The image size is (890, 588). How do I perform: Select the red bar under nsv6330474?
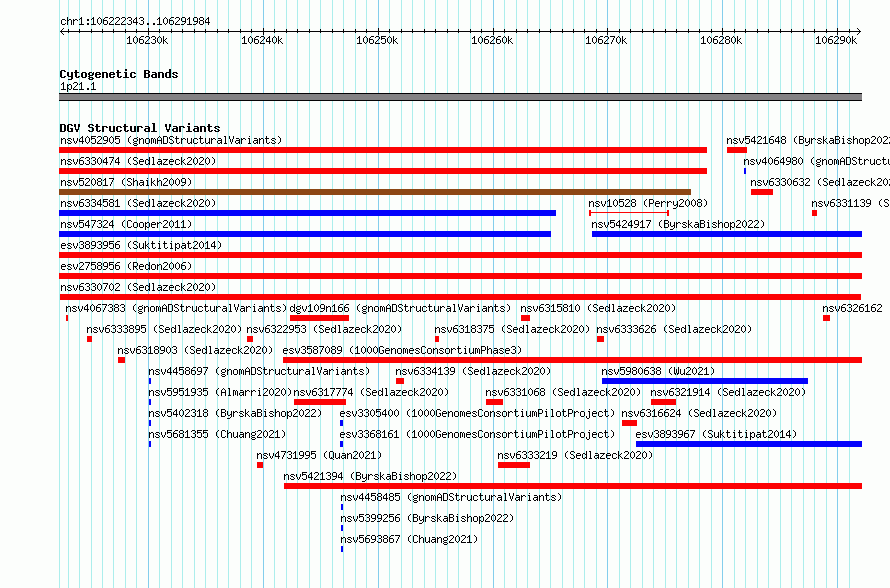click(x=383, y=171)
